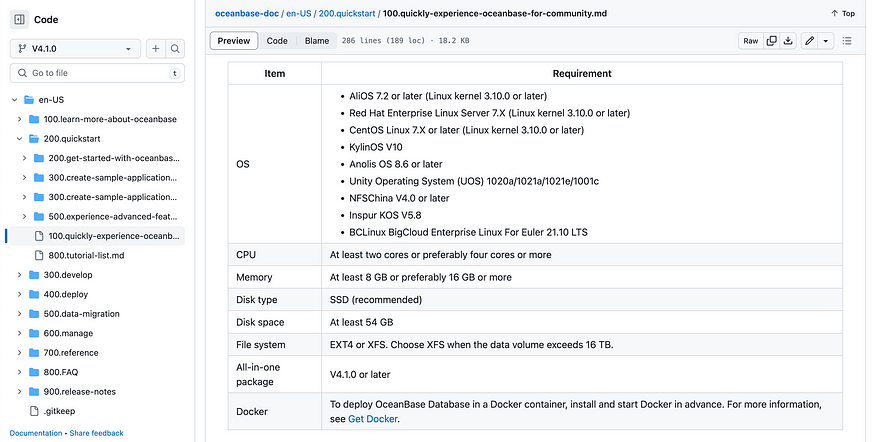Download the raw file icon

point(788,41)
